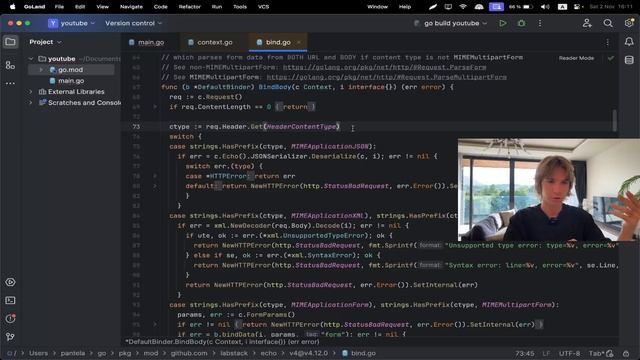Collapse the youtube root folder
Screen dimensions: 640x360
[x=31, y=59]
